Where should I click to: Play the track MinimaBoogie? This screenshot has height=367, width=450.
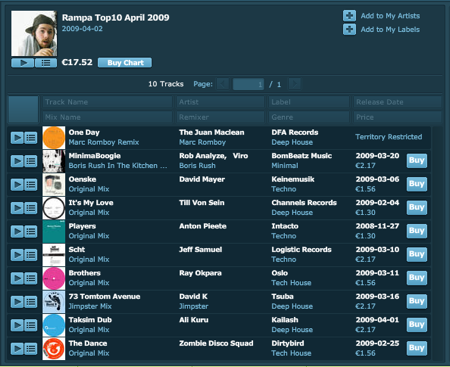17,161
